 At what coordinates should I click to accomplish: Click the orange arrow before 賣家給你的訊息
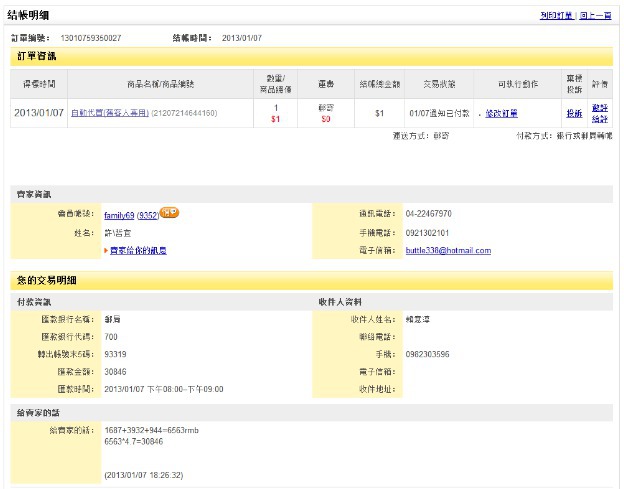107,250
